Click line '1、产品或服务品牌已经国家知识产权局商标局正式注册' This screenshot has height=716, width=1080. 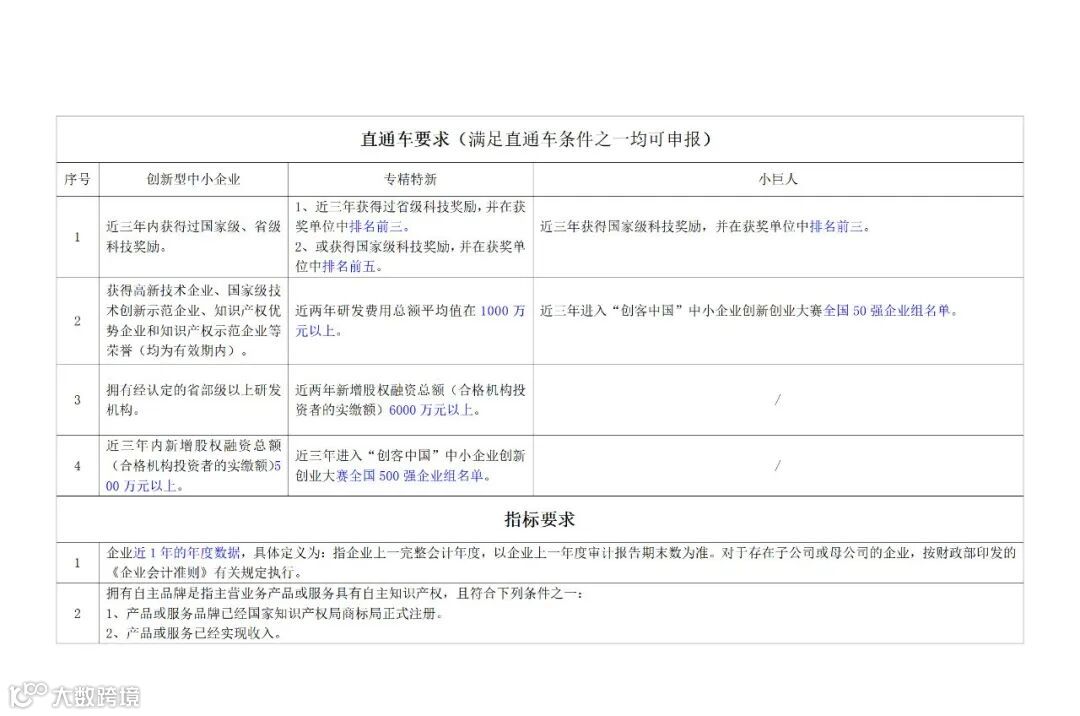[x=275, y=613]
